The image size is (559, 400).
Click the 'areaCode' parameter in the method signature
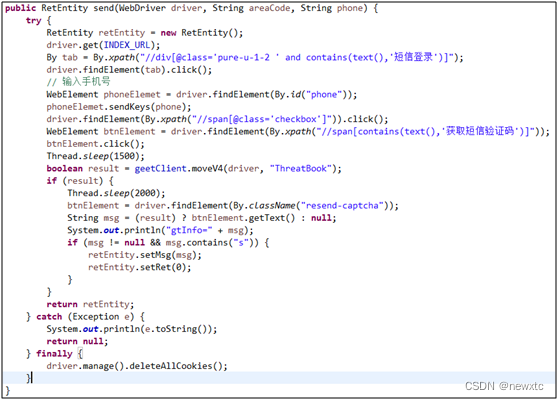point(269,8)
